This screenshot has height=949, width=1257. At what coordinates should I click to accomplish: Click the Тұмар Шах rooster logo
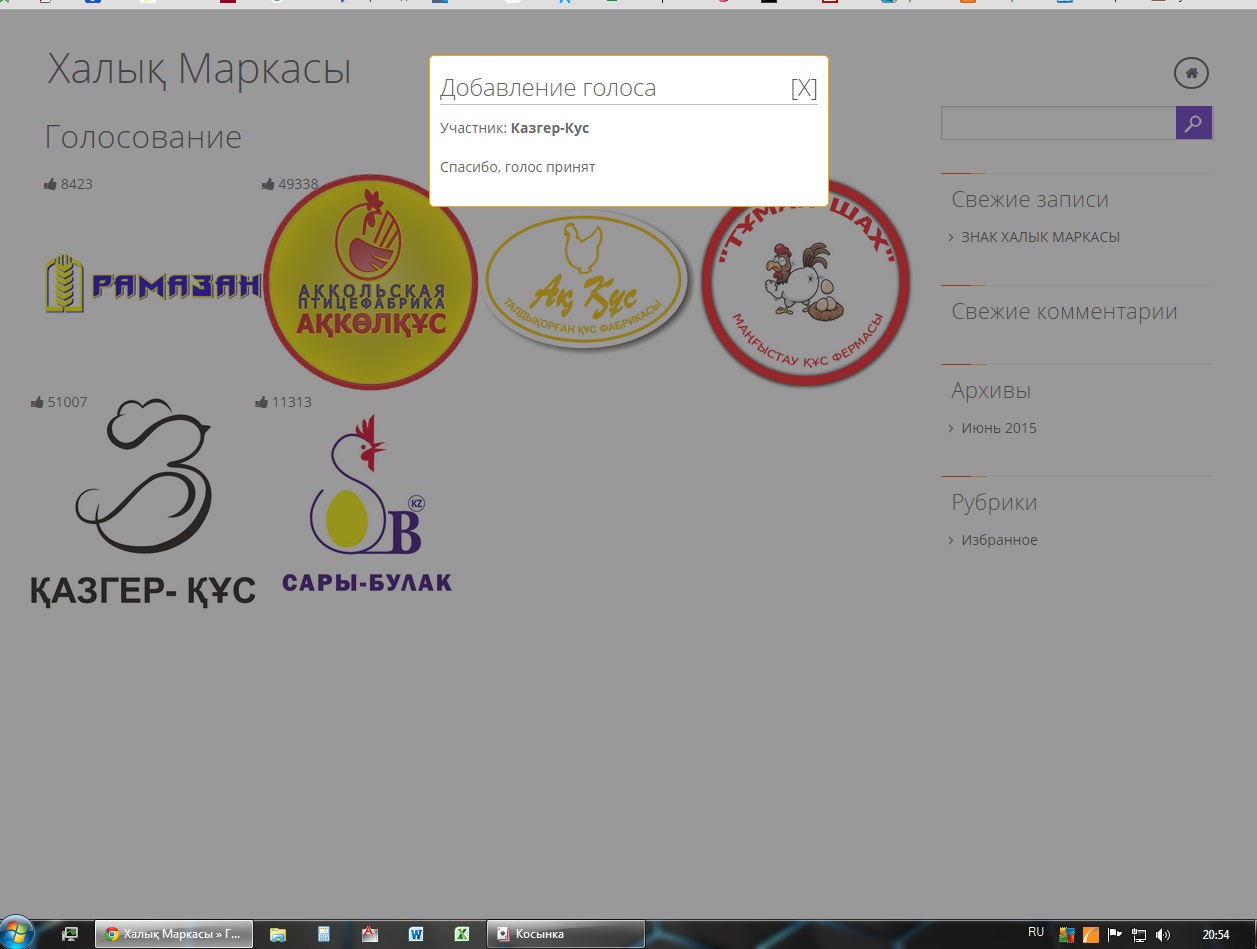point(807,282)
